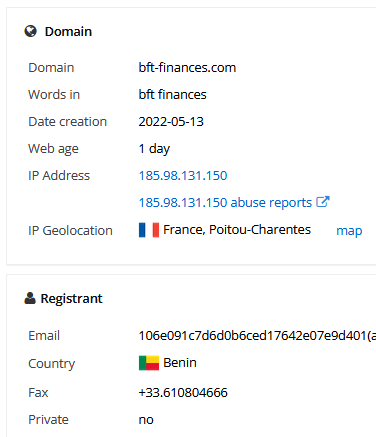
Task: Click the globe icon beside Domain heading
Action: (x=31, y=31)
